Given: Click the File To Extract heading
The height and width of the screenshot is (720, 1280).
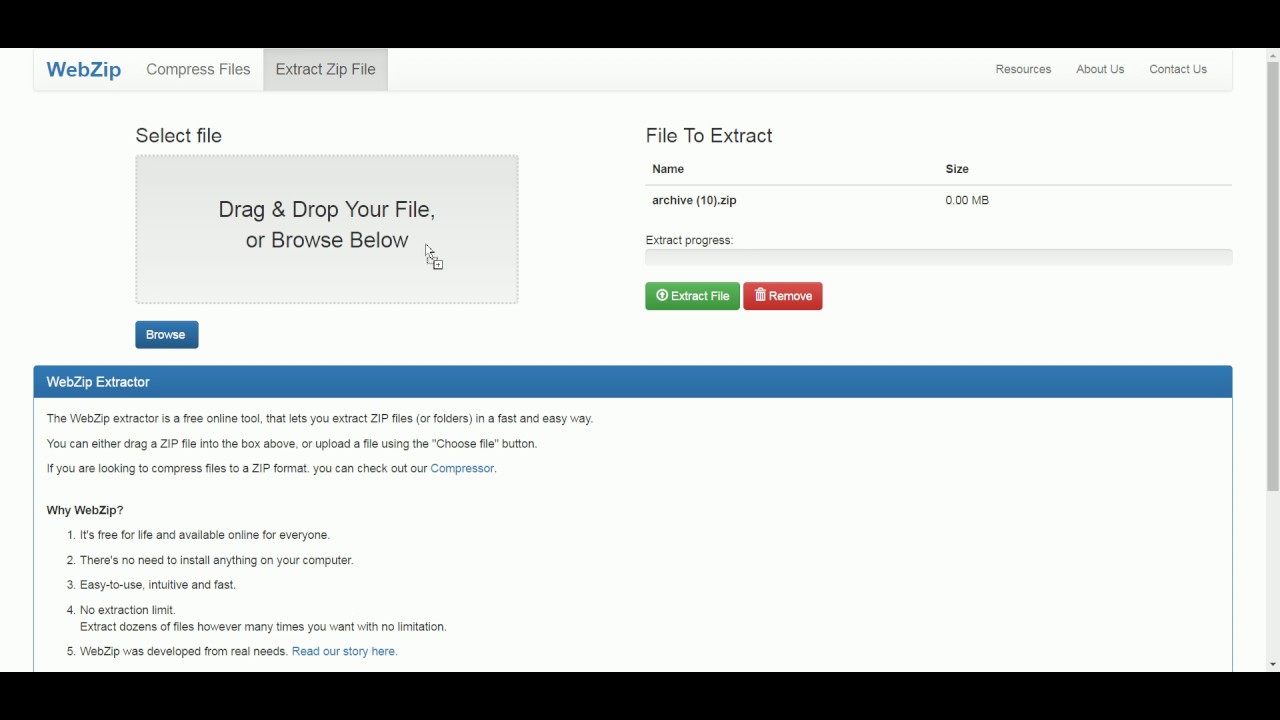Looking at the screenshot, I should 709,136.
